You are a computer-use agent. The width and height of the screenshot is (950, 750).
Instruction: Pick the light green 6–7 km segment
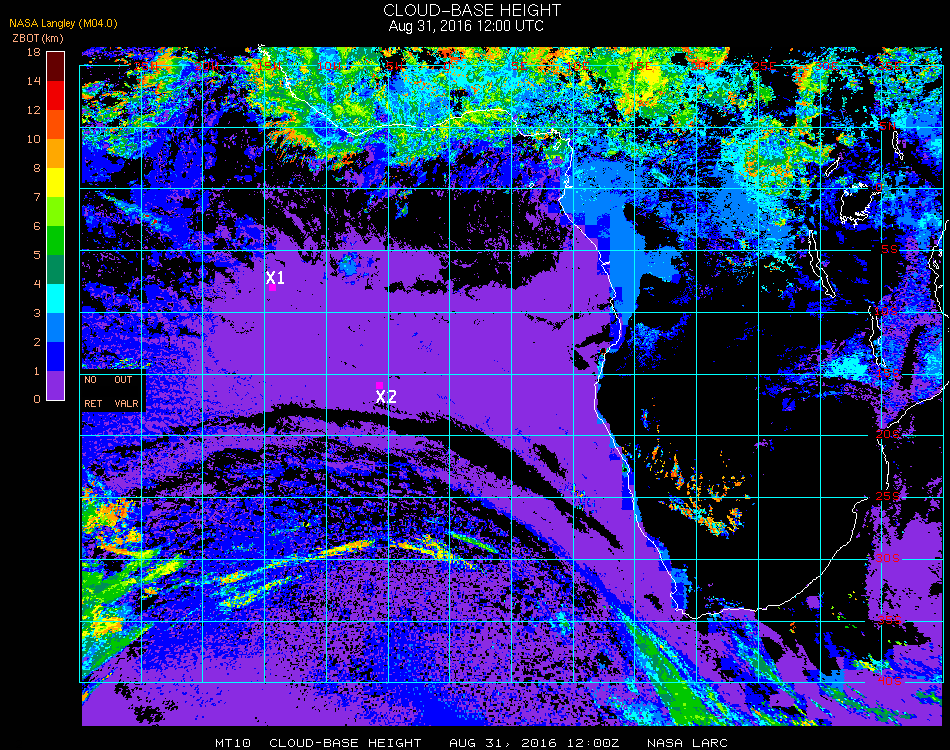pos(55,212)
